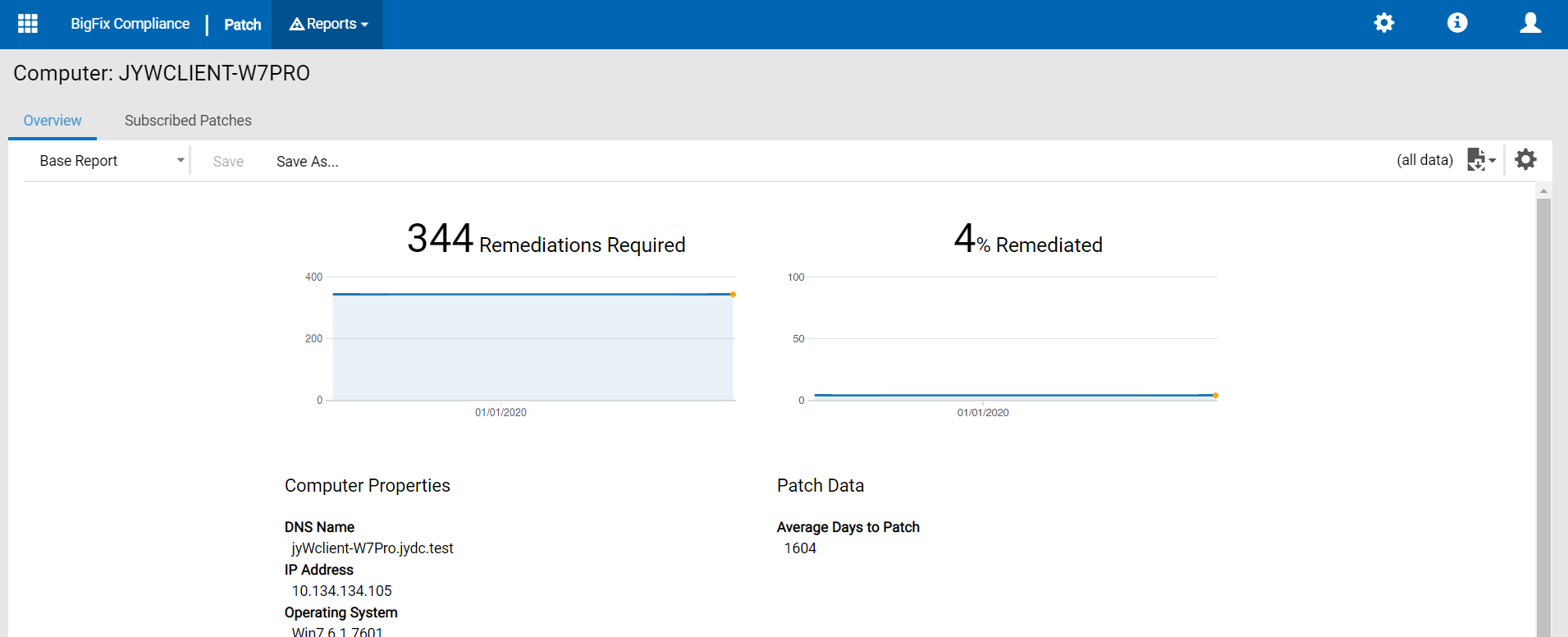This screenshot has width=1568, height=637.
Task: Click the scrollbar up arrow
Action: (x=1543, y=190)
